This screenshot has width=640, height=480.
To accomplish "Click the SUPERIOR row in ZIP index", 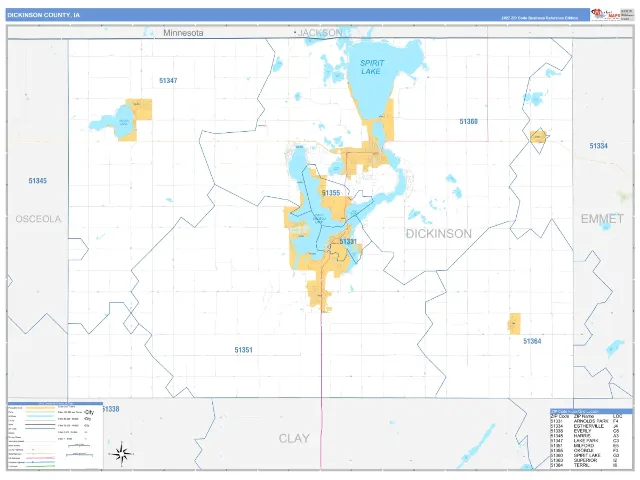I will pyautogui.click(x=587, y=460).
